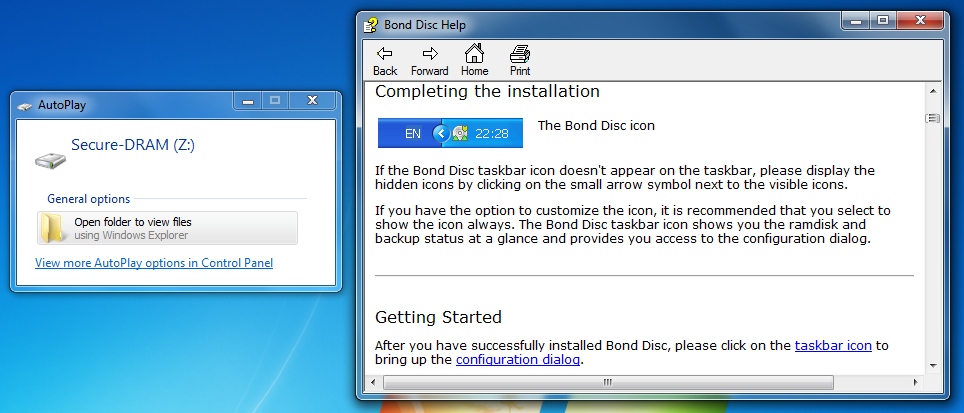Click the 'Completing the installation' heading
Image resolution: width=964 pixels, height=413 pixels.
(x=487, y=92)
